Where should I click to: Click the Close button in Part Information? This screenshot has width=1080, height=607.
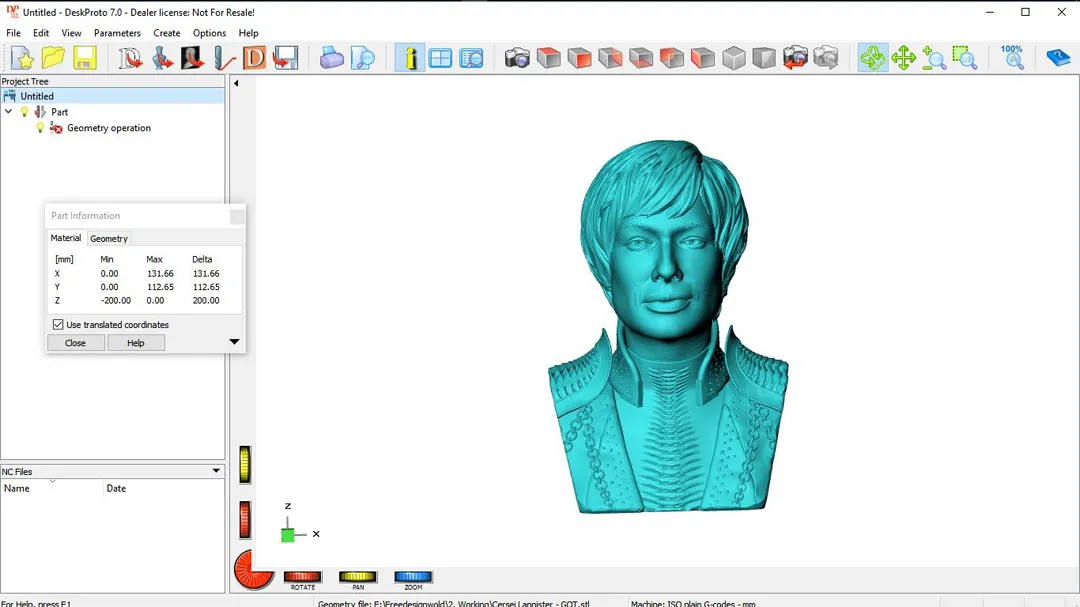[x=75, y=342]
